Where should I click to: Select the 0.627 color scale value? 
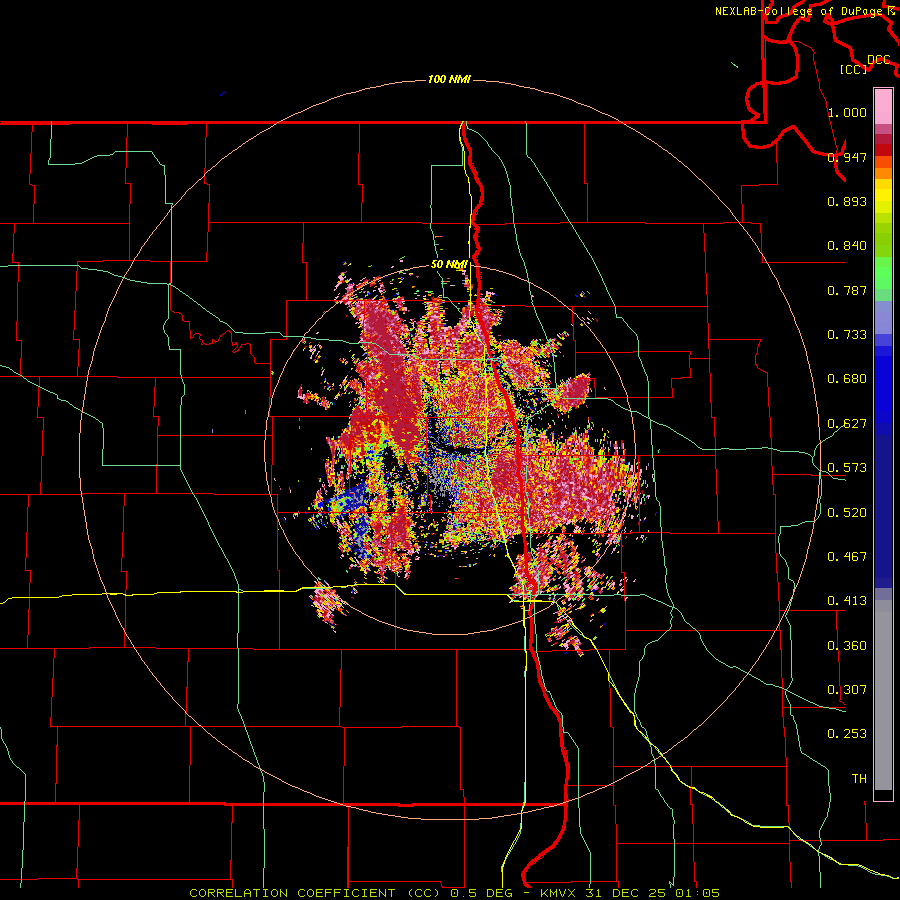tap(847, 424)
